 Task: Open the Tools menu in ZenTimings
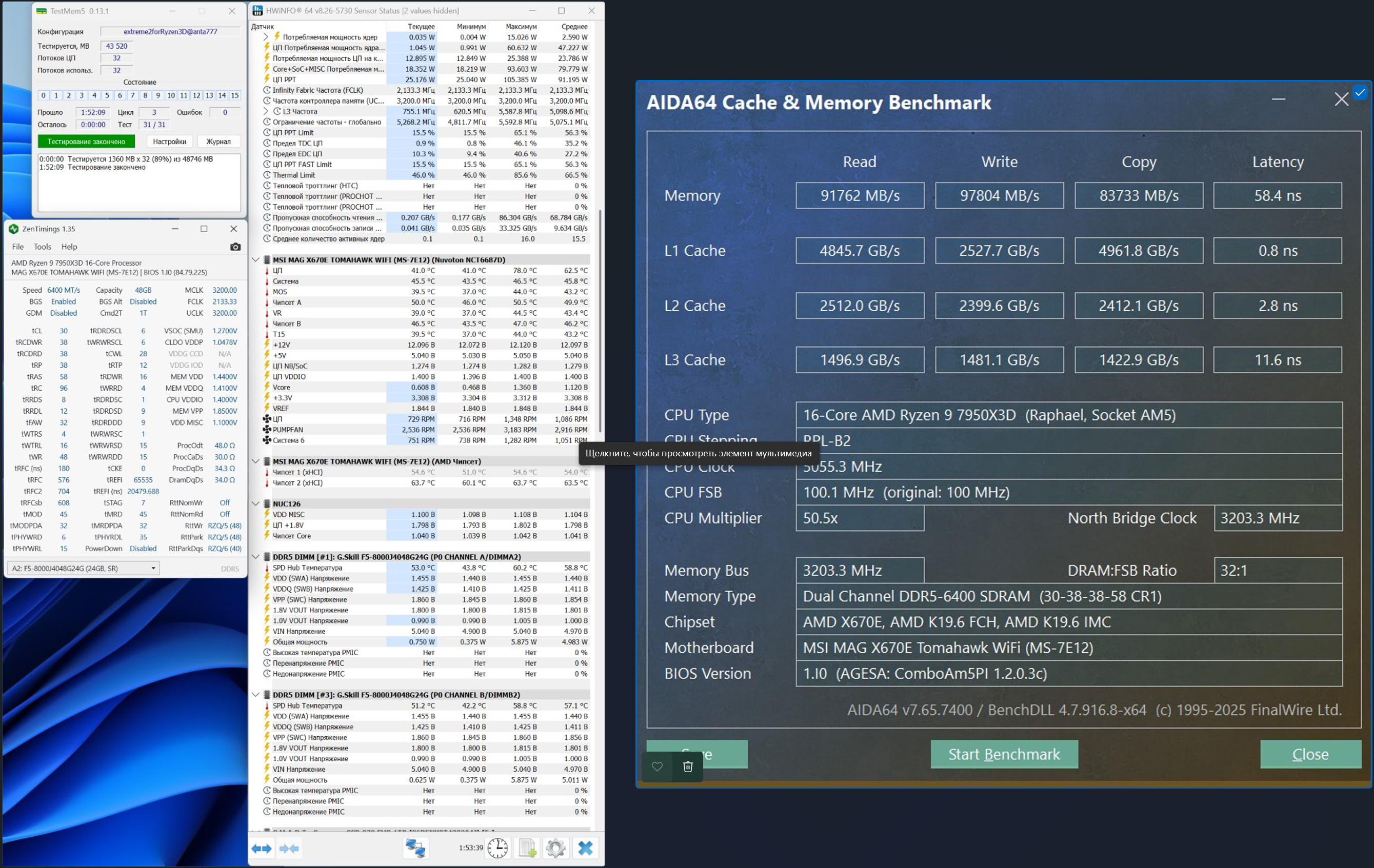point(42,247)
